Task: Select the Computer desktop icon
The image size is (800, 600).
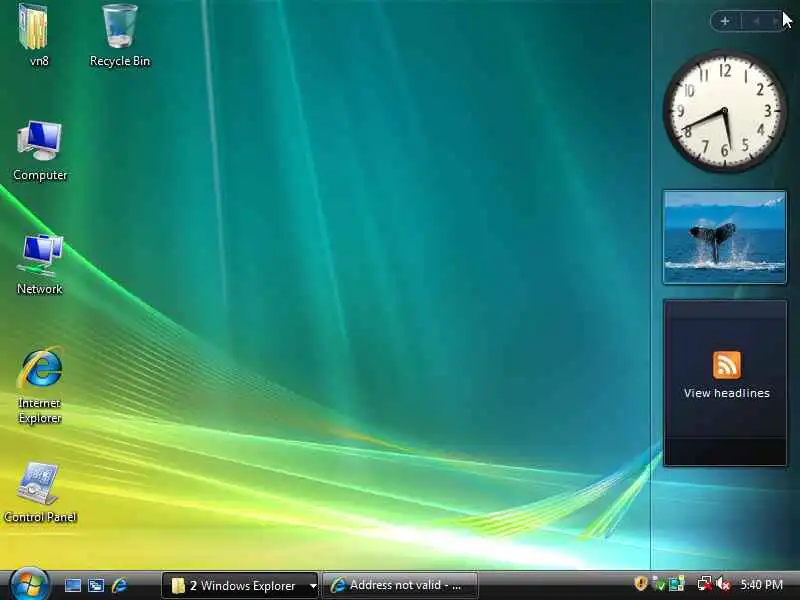Action: (x=40, y=150)
